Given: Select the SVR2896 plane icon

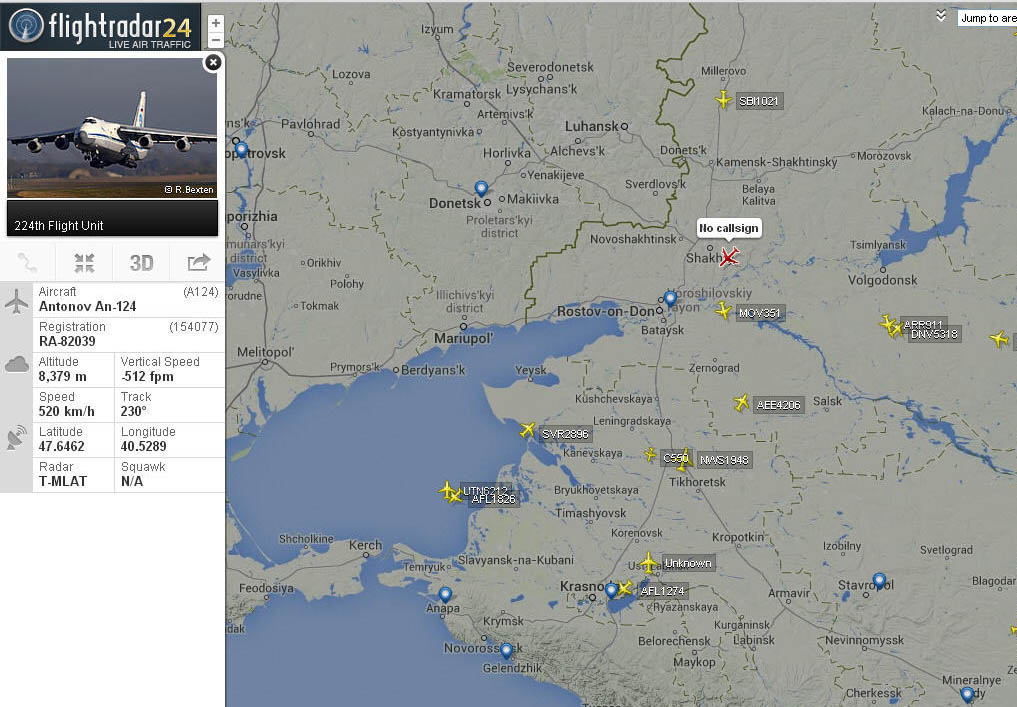Looking at the screenshot, I should pyautogui.click(x=528, y=429).
